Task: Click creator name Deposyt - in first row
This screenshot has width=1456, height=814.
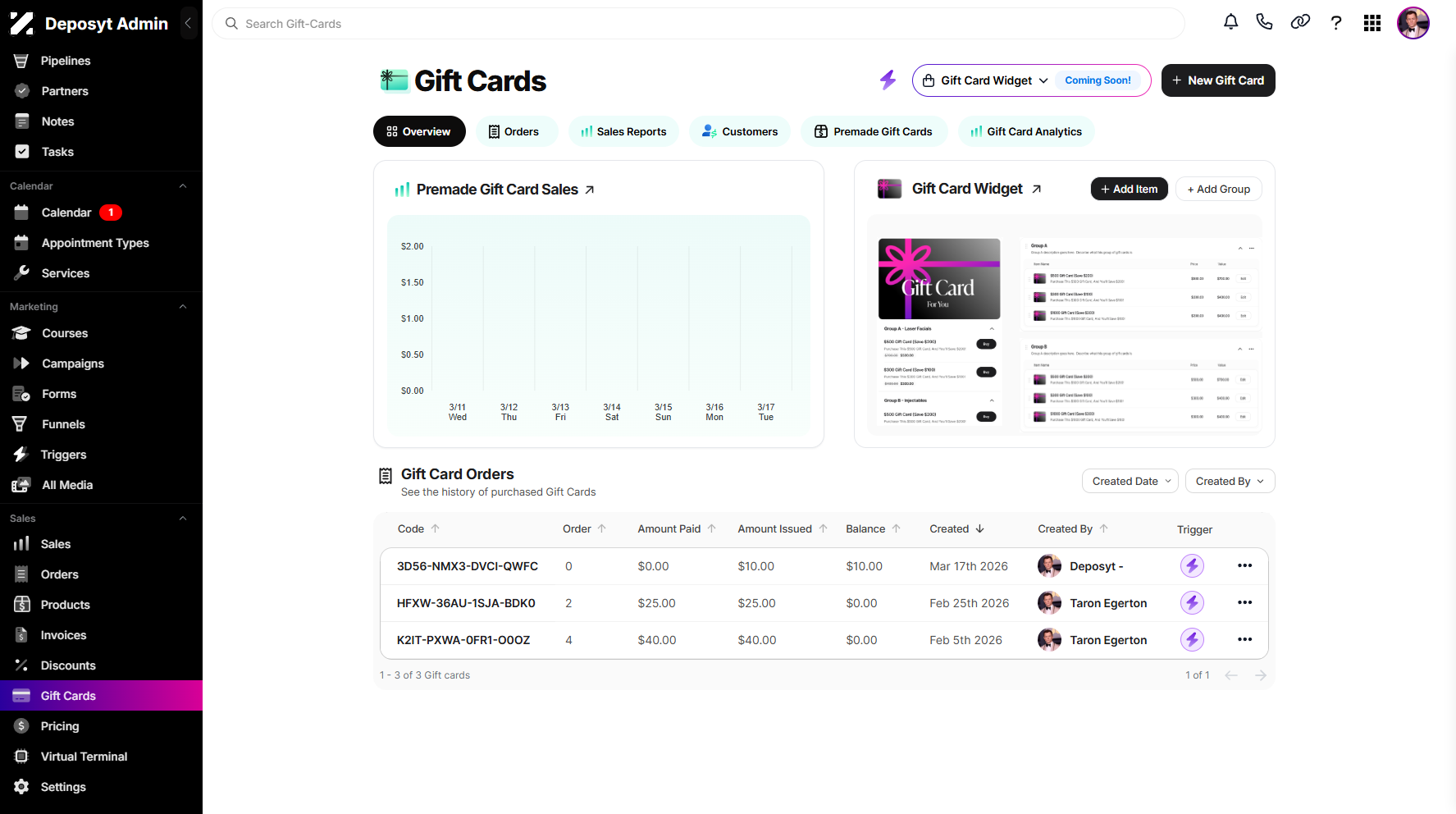Action: coord(1097,566)
